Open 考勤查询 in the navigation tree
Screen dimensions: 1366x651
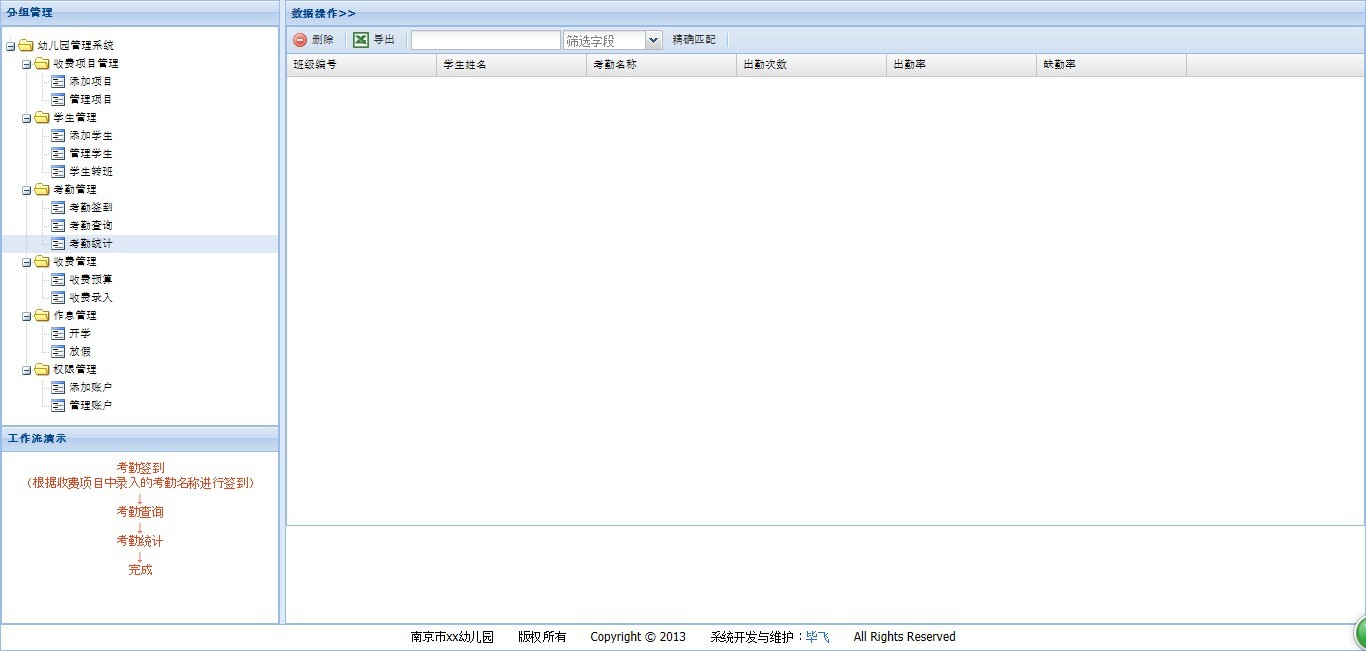click(91, 225)
